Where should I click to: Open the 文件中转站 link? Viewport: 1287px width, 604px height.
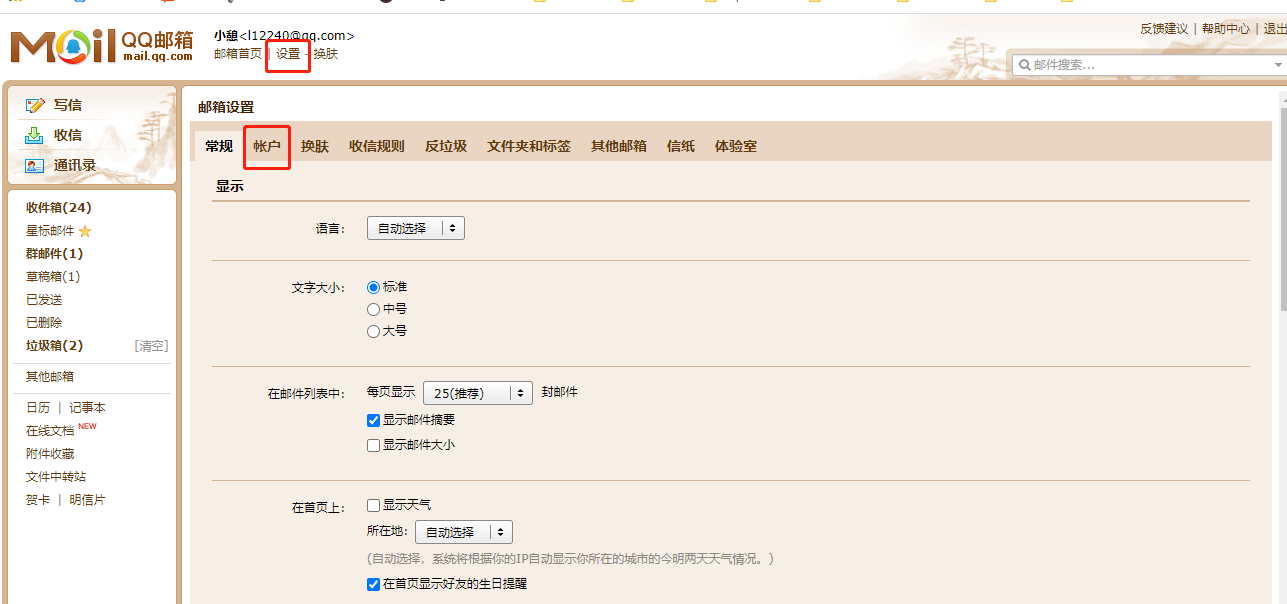click(x=56, y=477)
